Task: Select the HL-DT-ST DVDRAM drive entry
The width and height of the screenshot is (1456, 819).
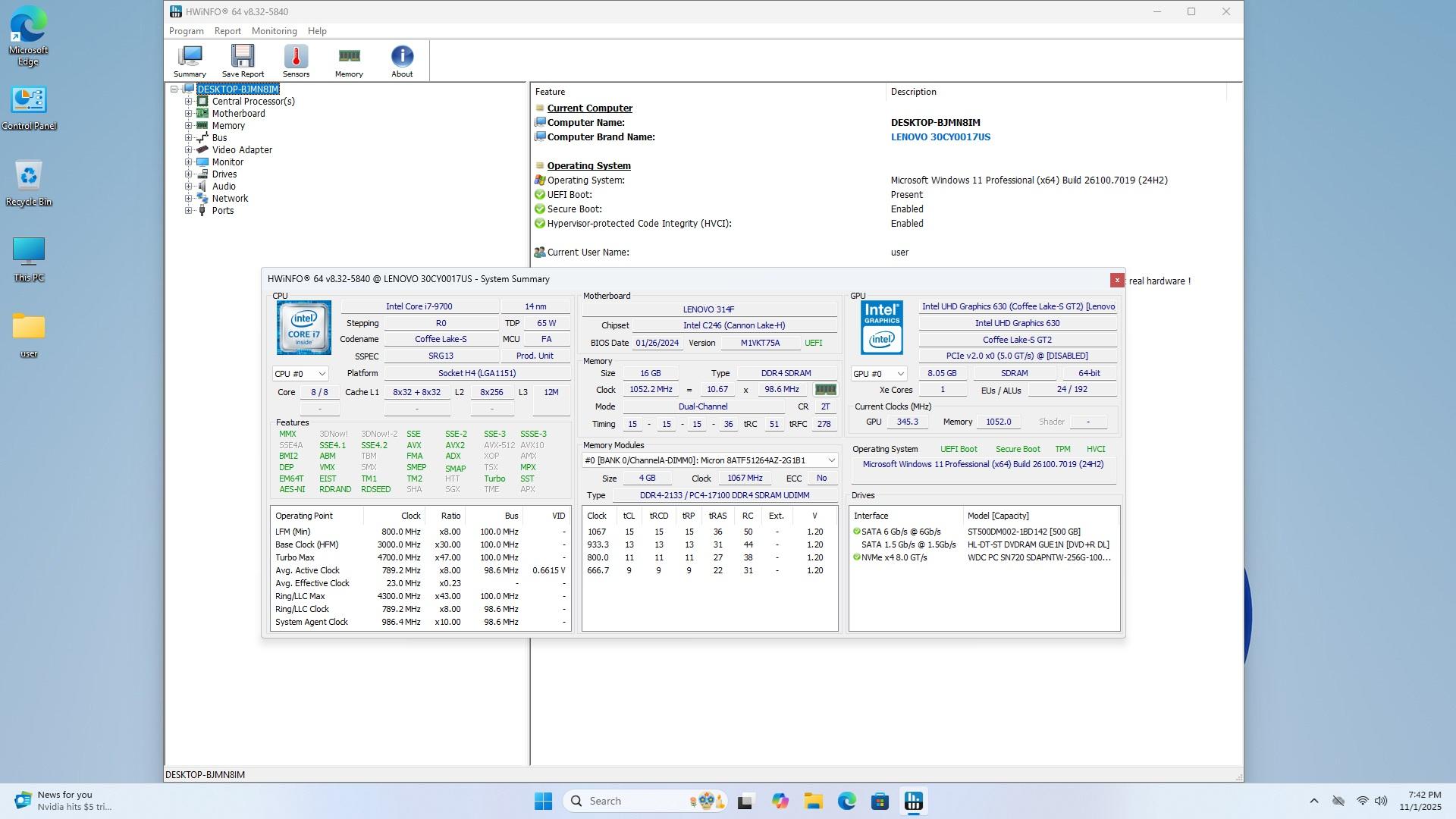Action: click(x=984, y=544)
